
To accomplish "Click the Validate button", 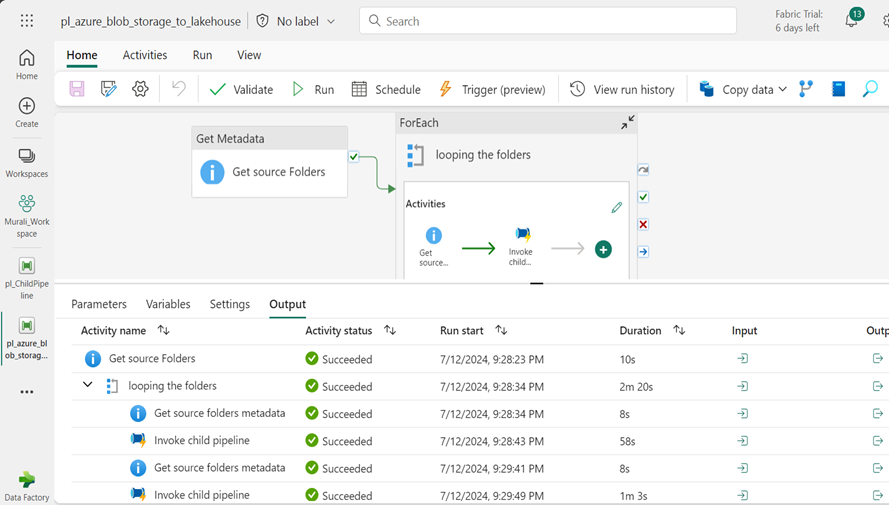I will pos(241,89).
